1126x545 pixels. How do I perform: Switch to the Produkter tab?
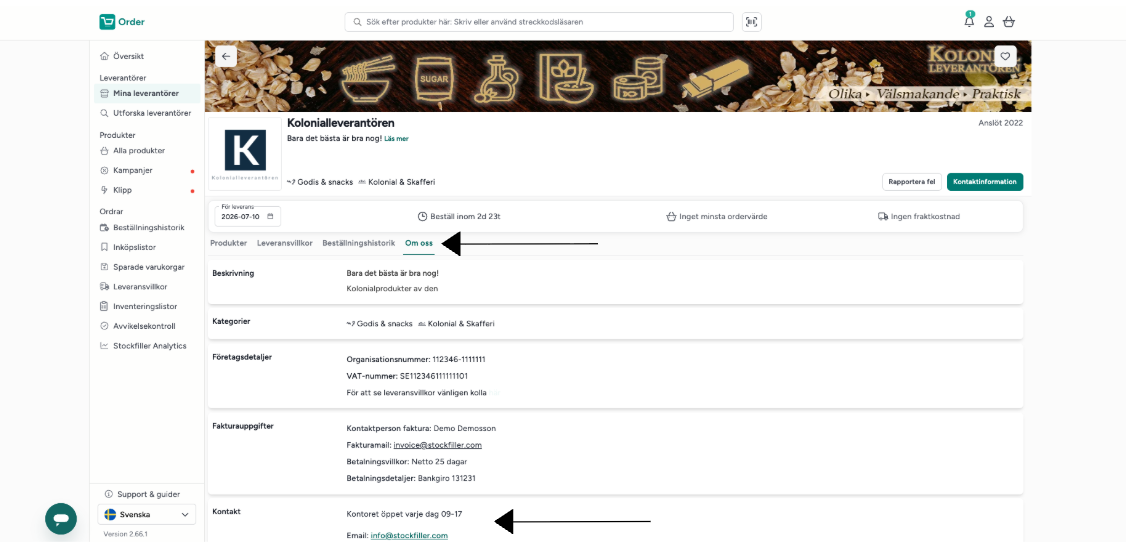(228, 243)
